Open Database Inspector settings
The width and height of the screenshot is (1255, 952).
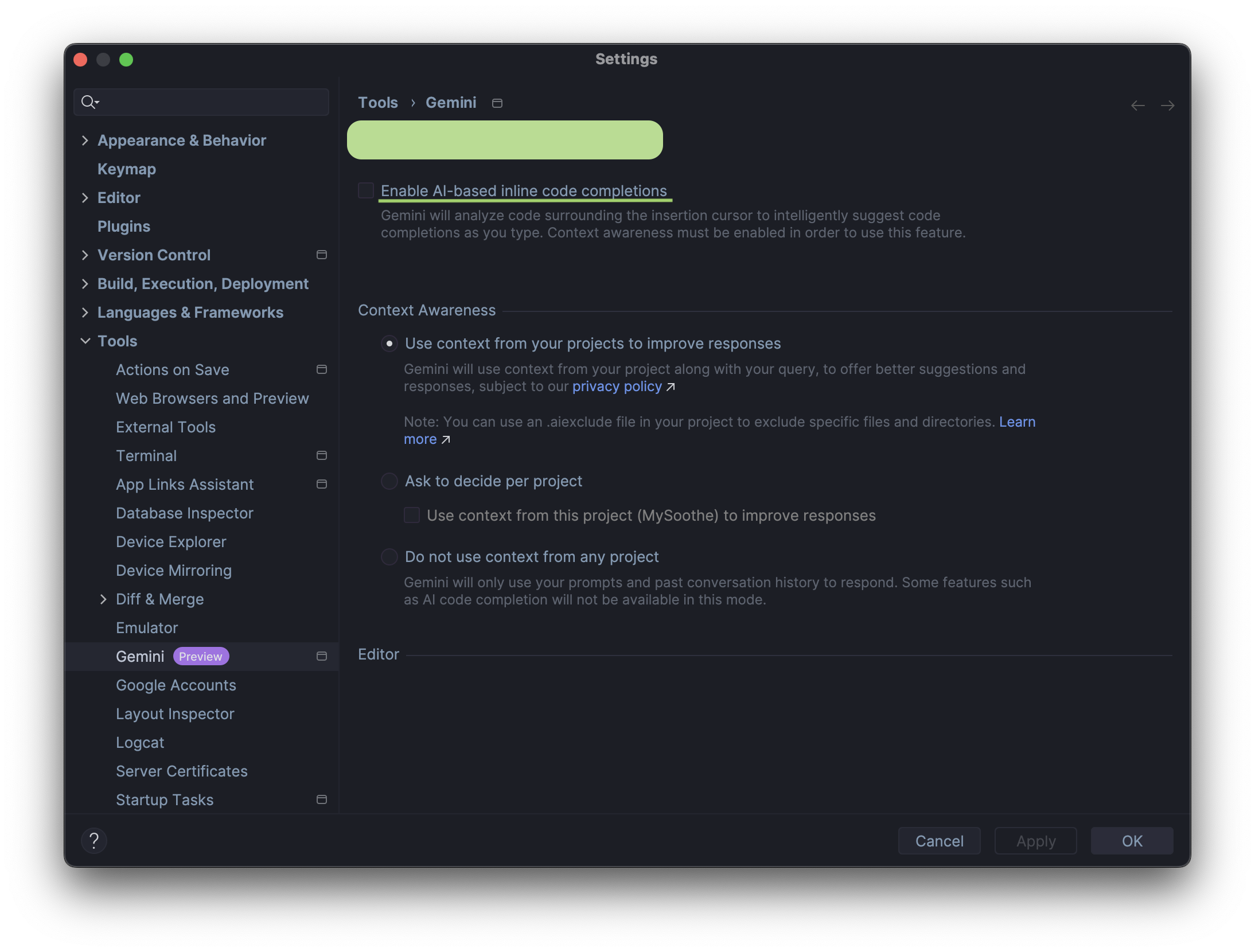click(185, 513)
